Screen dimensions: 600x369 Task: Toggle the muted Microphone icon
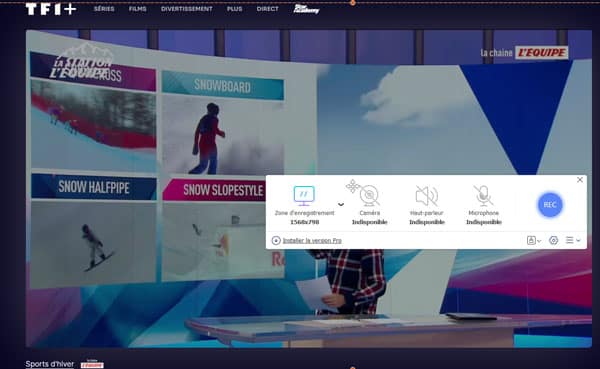[x=483, y=196]
